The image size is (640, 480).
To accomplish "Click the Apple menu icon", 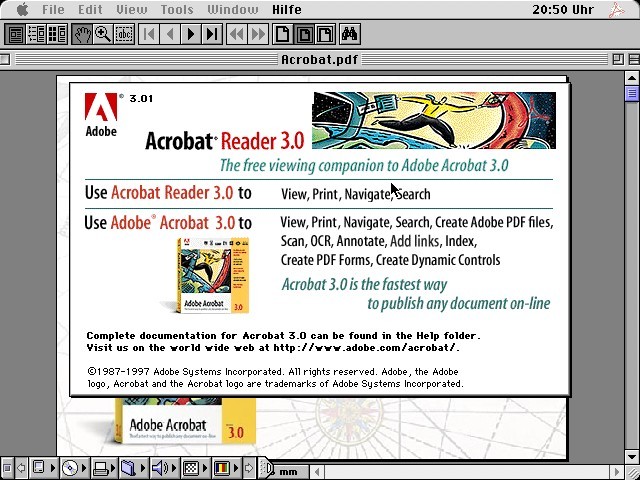I will [x=21, y=10].
